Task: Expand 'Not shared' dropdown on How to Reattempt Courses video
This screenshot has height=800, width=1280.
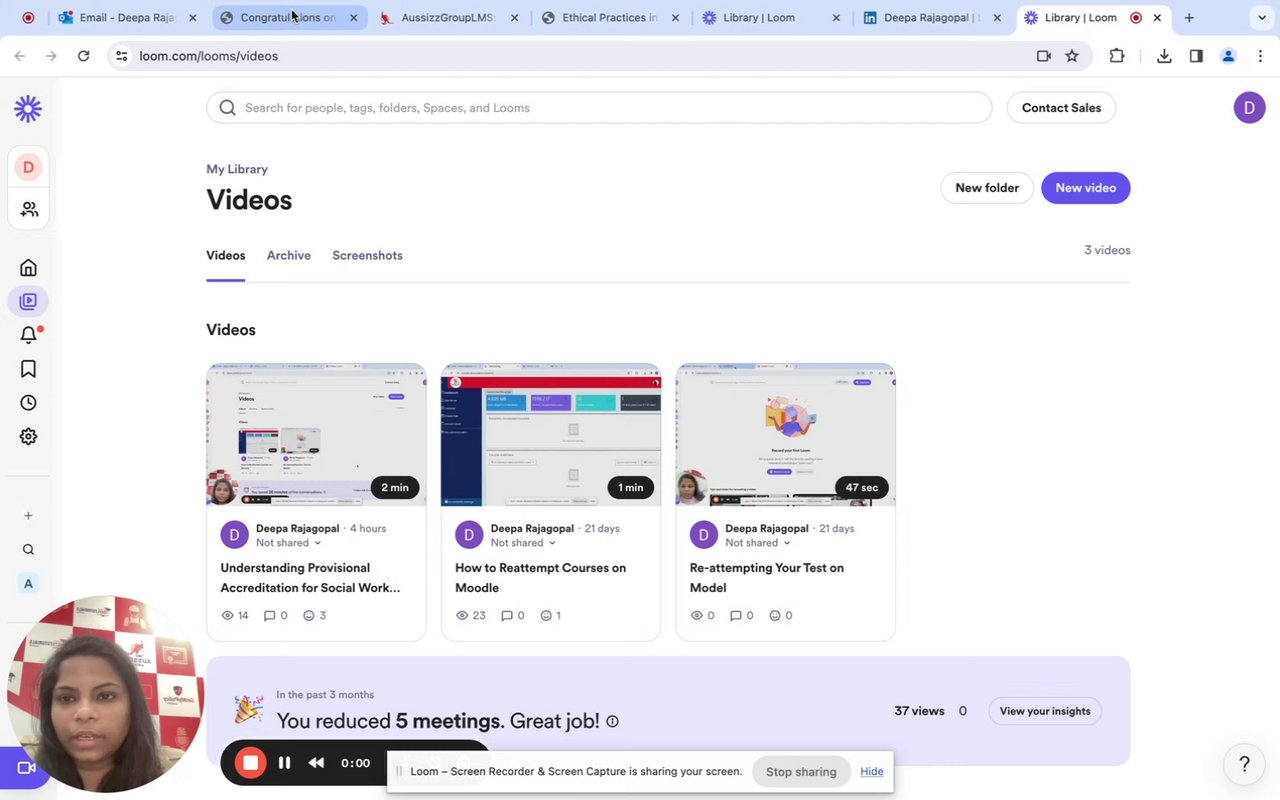Action: [x=523, y=543]
